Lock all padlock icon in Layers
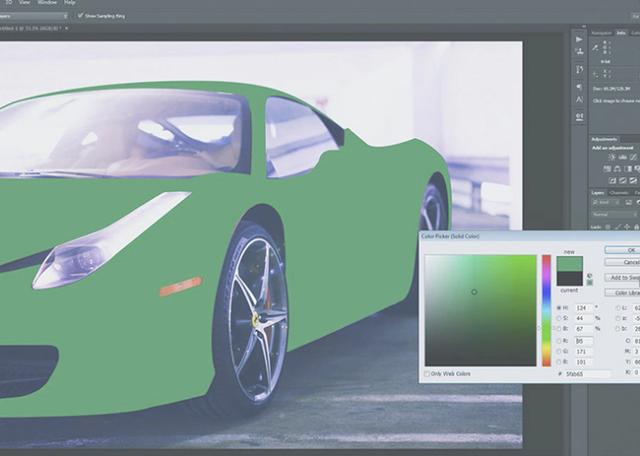The width and height of the screenshot is (640, 456). [636, 227]
